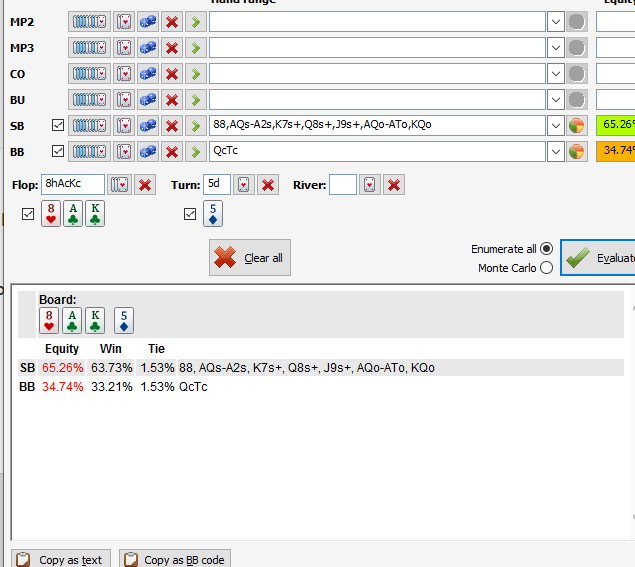The image size is (635, 567).
Task: Open range selector for BU
Action: [89, 100]
